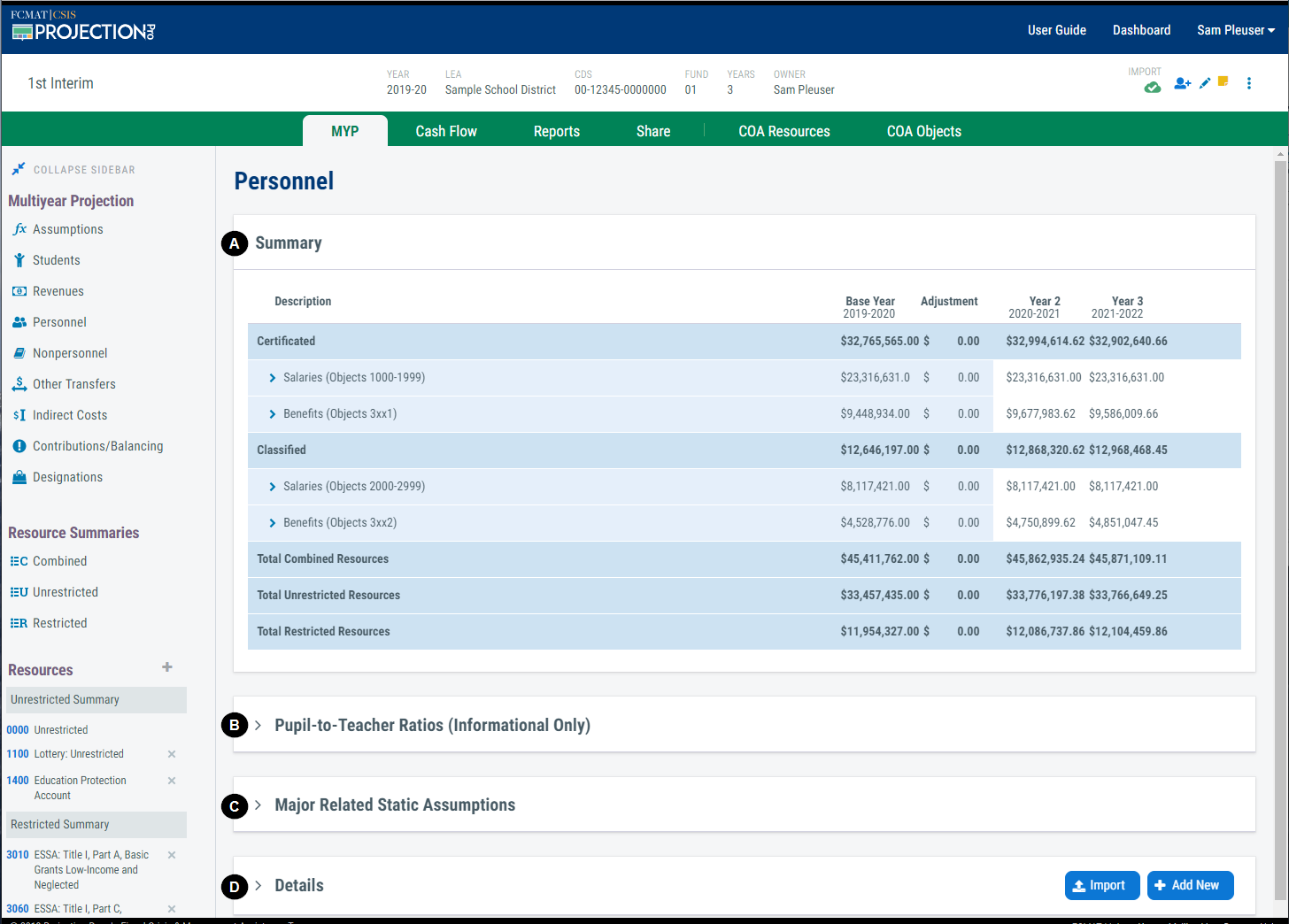Screen dimensions: 1289x924
Task: Click Certificated Benefits adjustment value 0.00
Action: pos(969,414)
